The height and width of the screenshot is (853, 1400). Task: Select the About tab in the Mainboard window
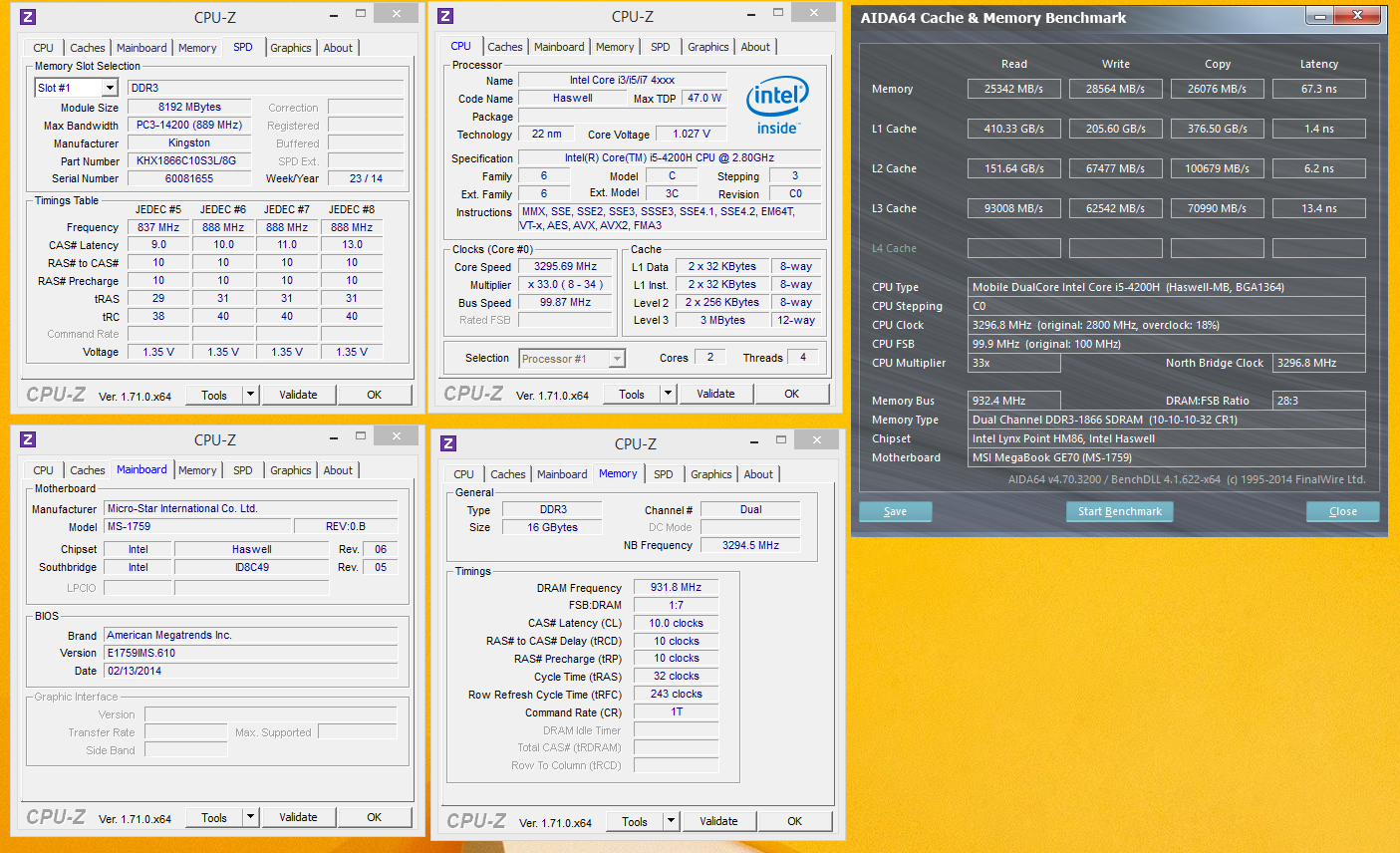point(338,470)
